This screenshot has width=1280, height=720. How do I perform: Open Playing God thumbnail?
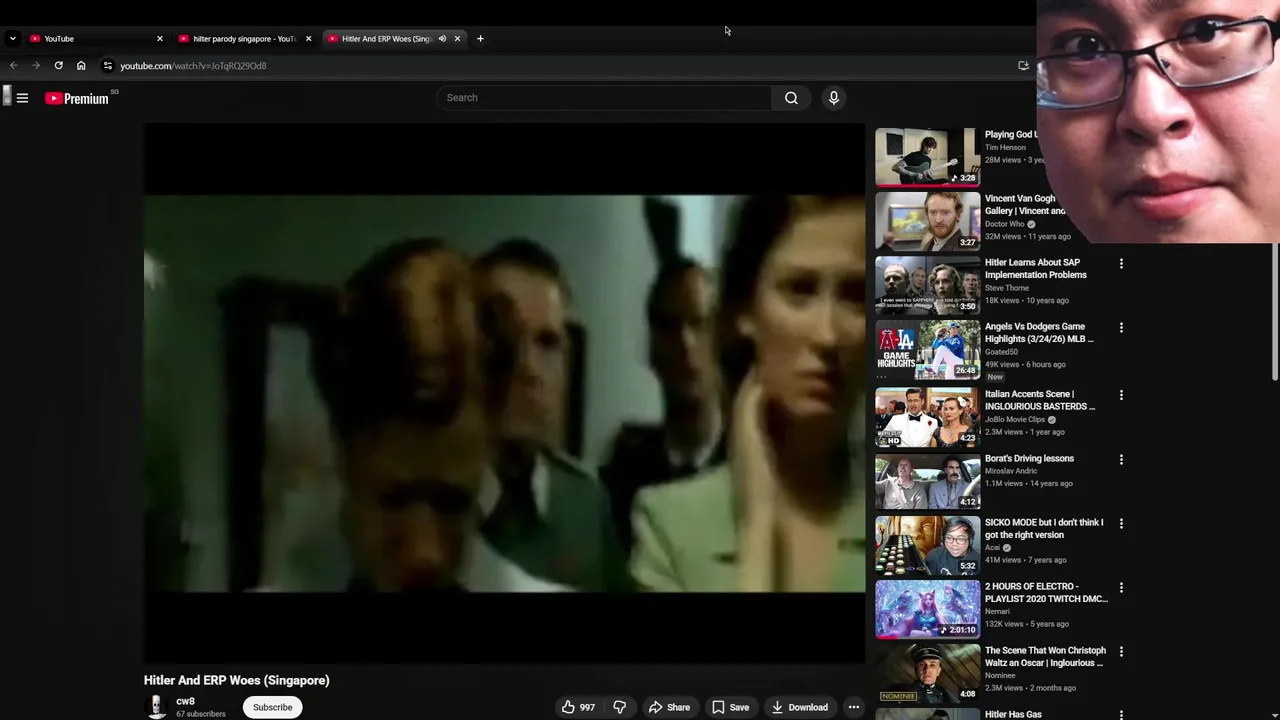pyautogui.click(x=927, y=157)
